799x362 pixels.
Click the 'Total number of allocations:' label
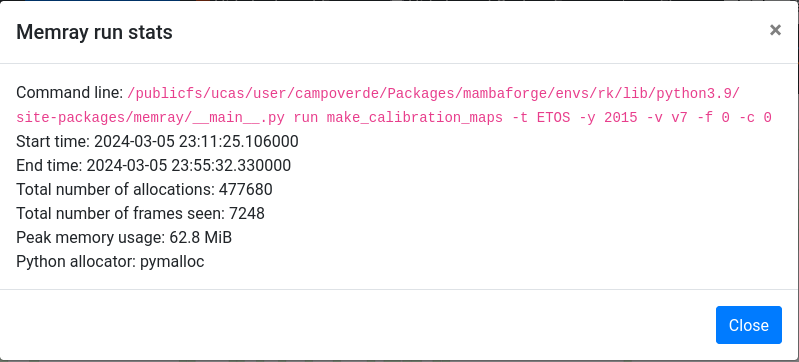(x=116, y=189)
